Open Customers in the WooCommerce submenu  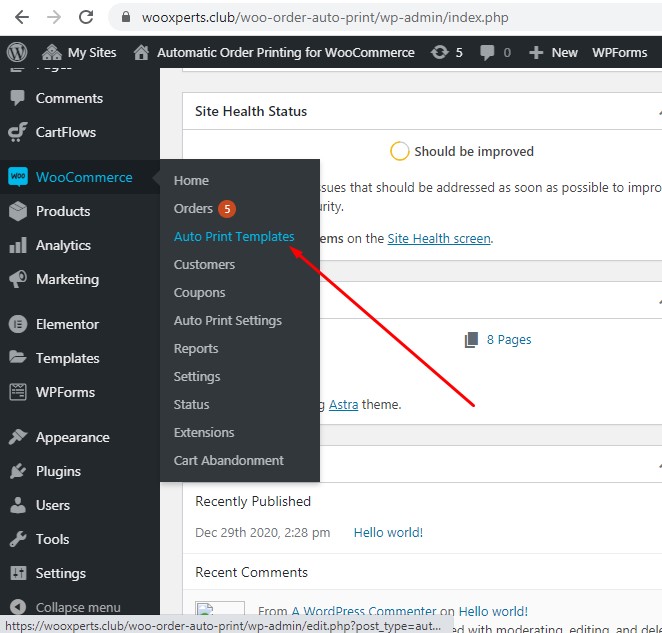pos(204,265)
